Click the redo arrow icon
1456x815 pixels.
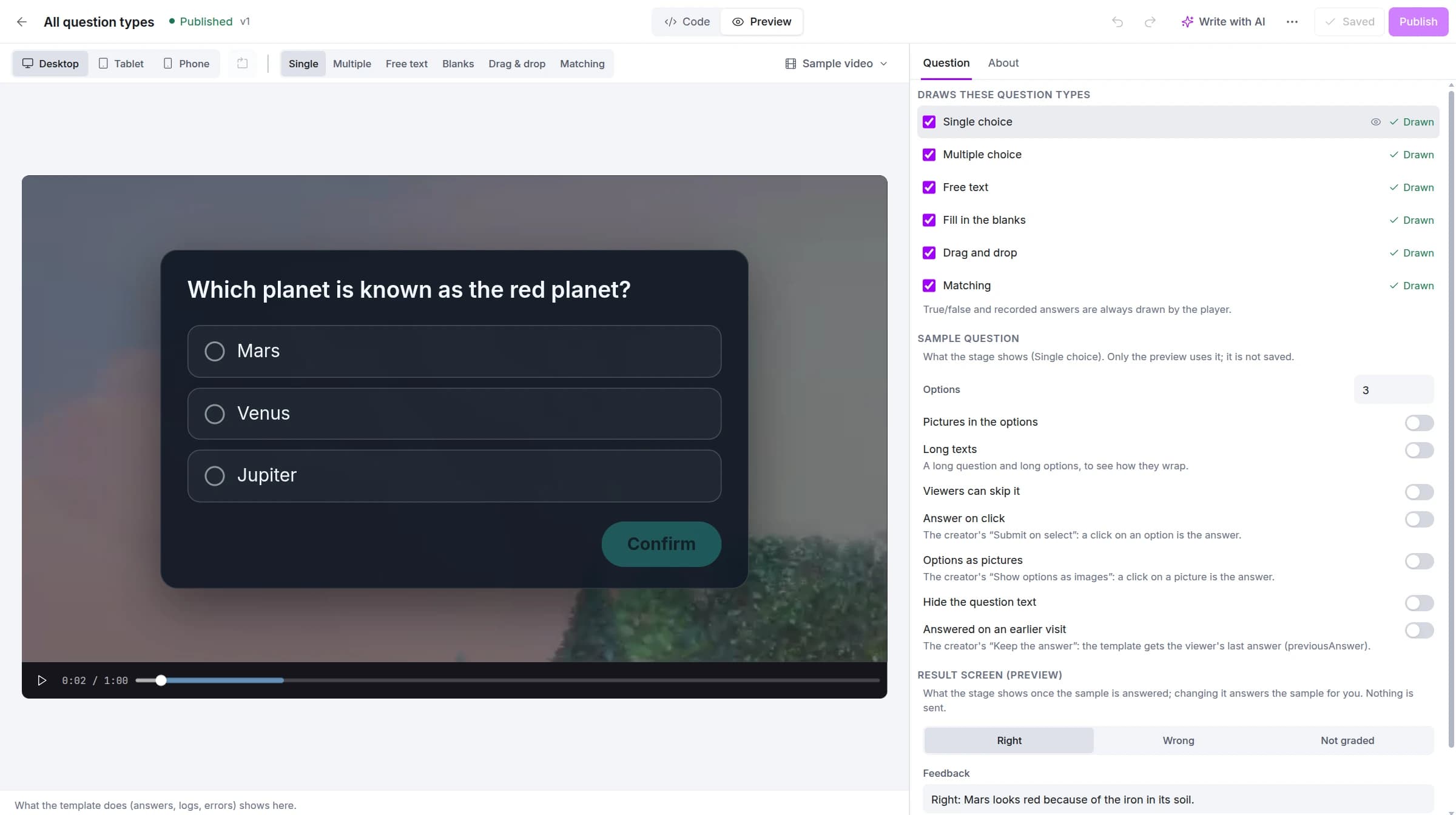click(x=1150, y=22)
